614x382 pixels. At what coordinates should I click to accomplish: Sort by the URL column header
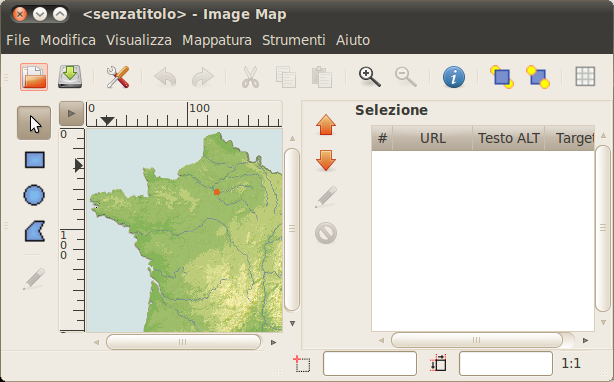pyautogui.click(x=433, y=138)
